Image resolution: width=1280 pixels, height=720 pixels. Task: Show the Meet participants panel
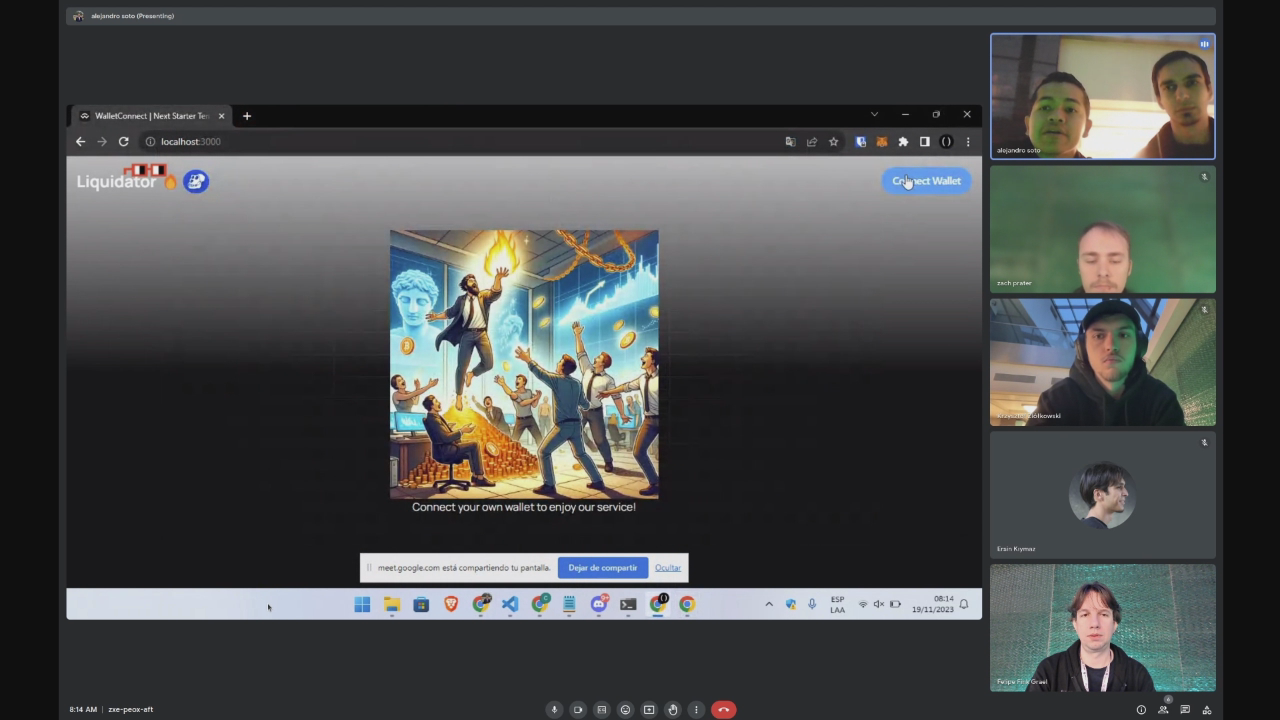pos(1163,710)
